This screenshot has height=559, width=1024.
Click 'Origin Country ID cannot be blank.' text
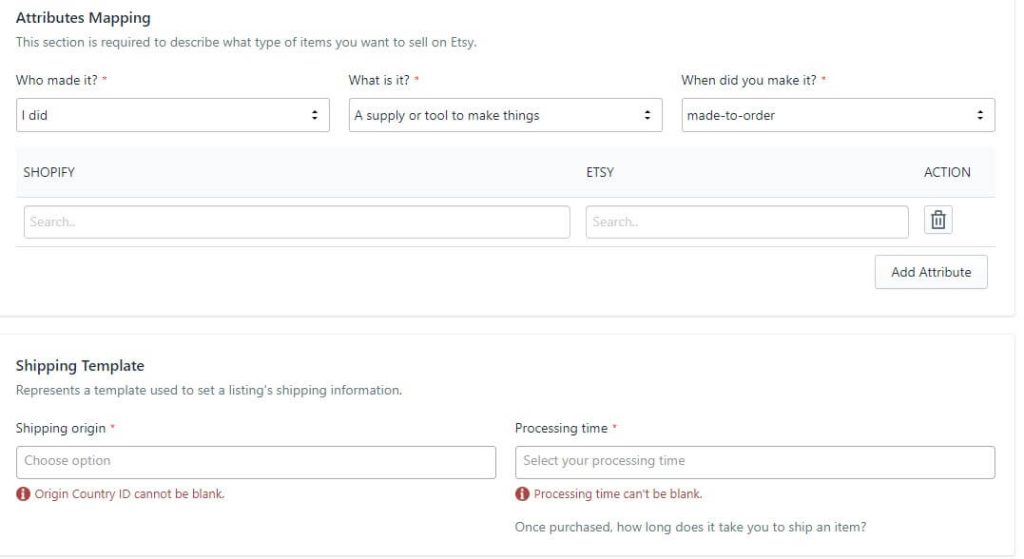coord(129,494)
